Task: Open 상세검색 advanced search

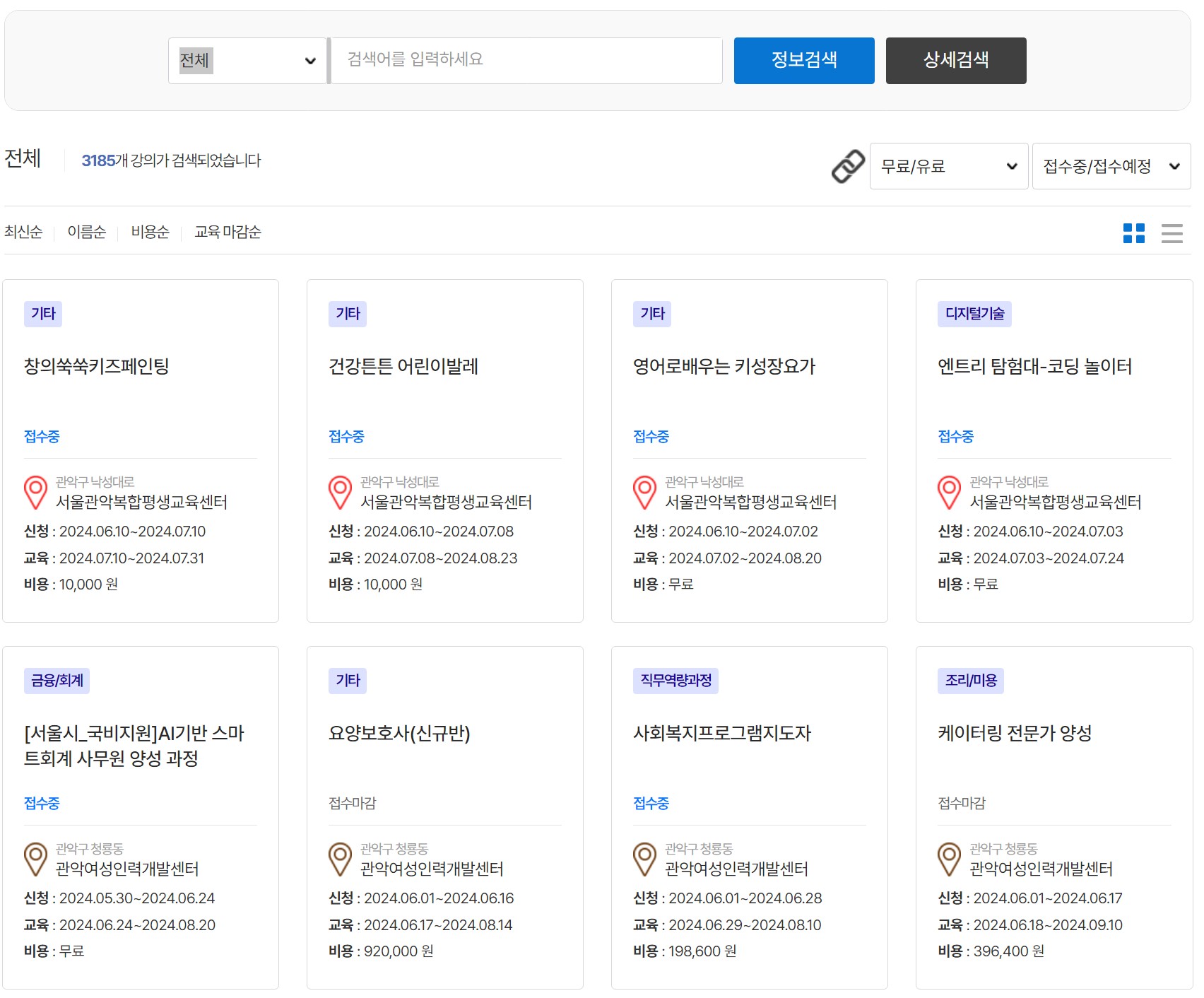Action: tap(956, 60)
